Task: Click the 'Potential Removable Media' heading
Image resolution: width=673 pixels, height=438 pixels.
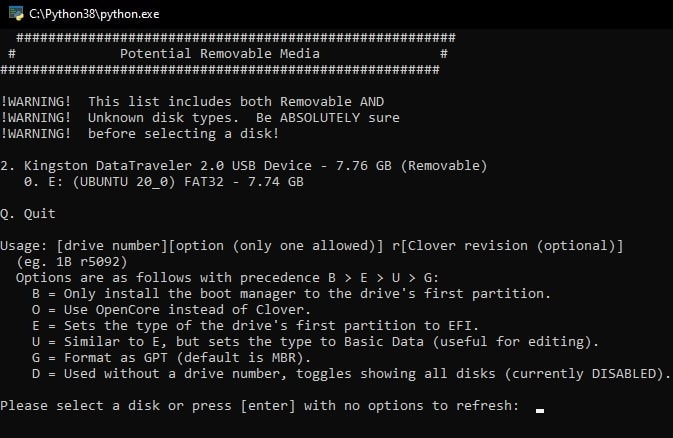Action: [219, 54]
